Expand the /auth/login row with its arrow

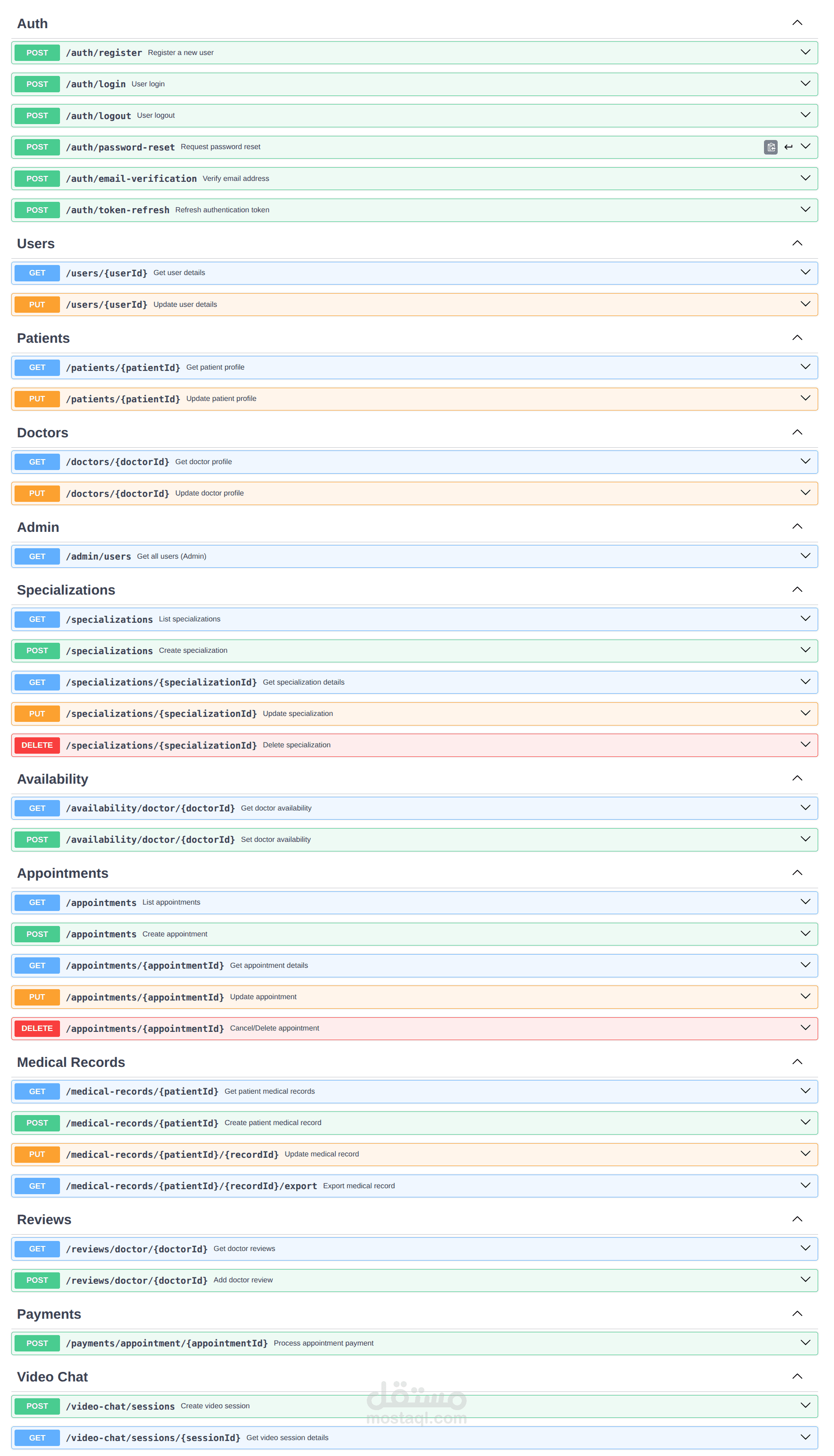[806, 84]
